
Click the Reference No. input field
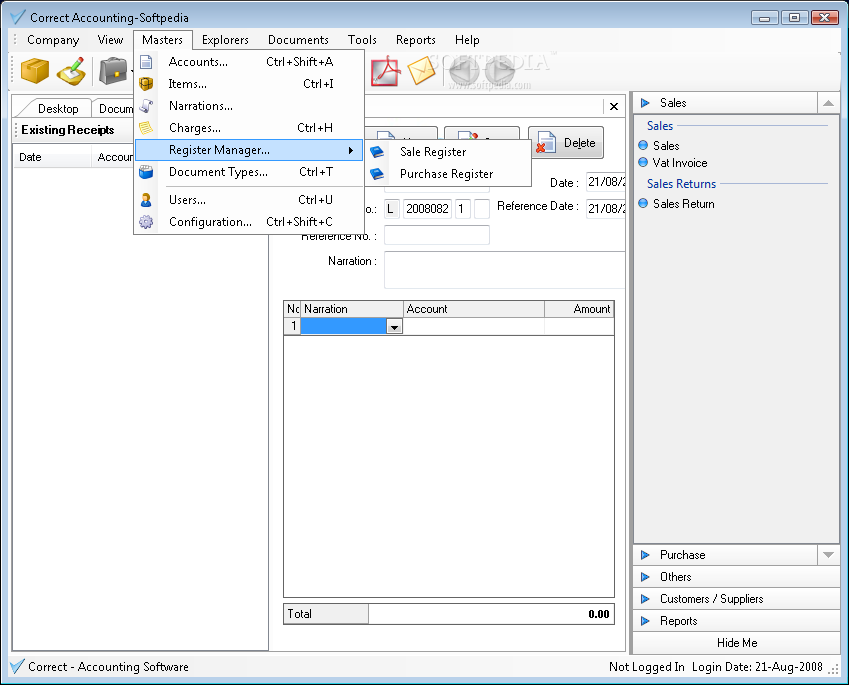pyautogui.click(x=437, y=236)
